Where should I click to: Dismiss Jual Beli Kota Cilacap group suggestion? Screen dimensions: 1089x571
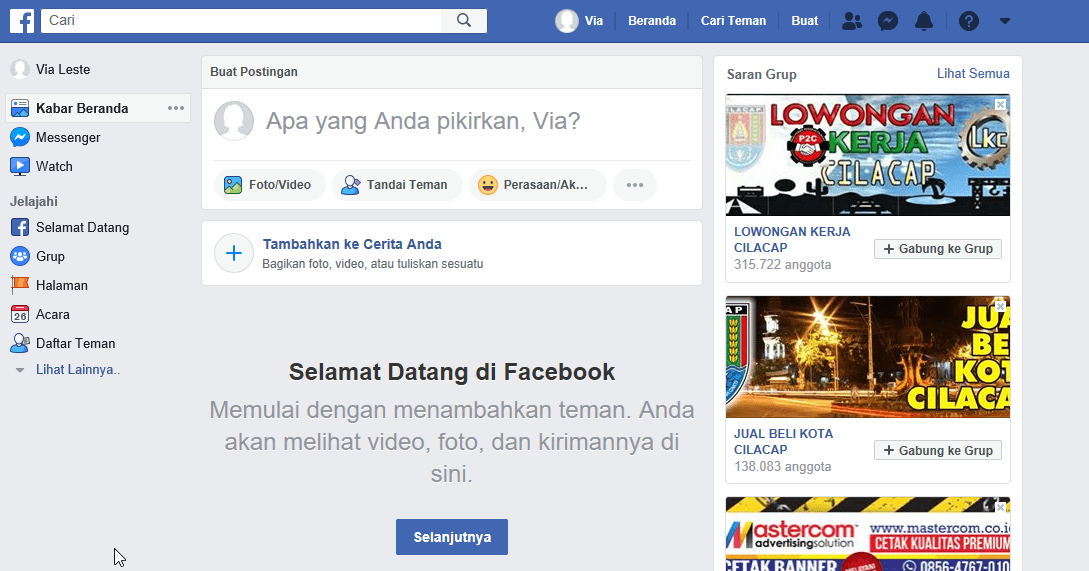click(1000, 306)
